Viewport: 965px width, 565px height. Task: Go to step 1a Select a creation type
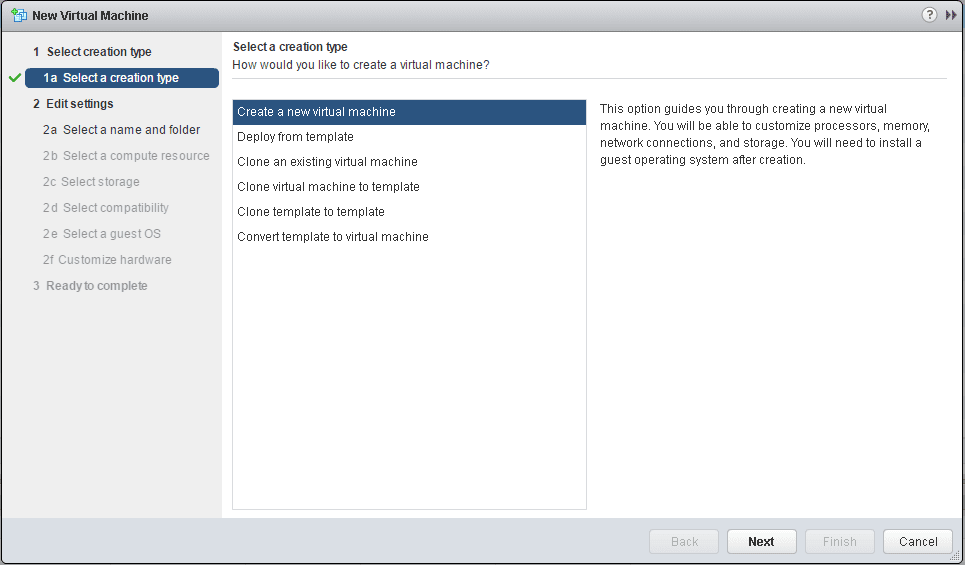121,78
